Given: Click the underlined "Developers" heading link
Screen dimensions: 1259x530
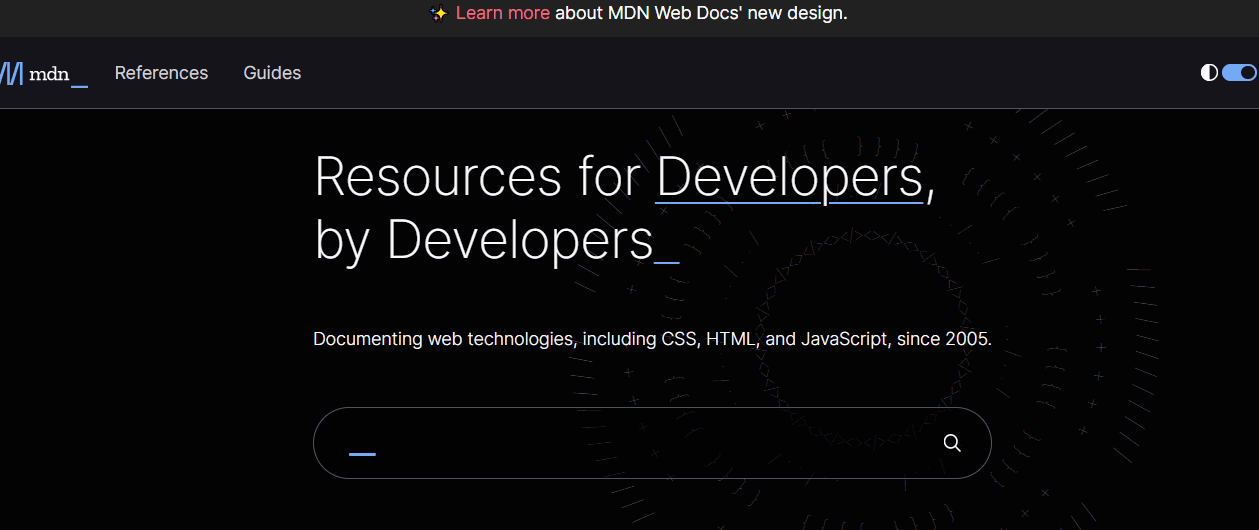Looking at the screenshot, I should click(x=789, y=177).
